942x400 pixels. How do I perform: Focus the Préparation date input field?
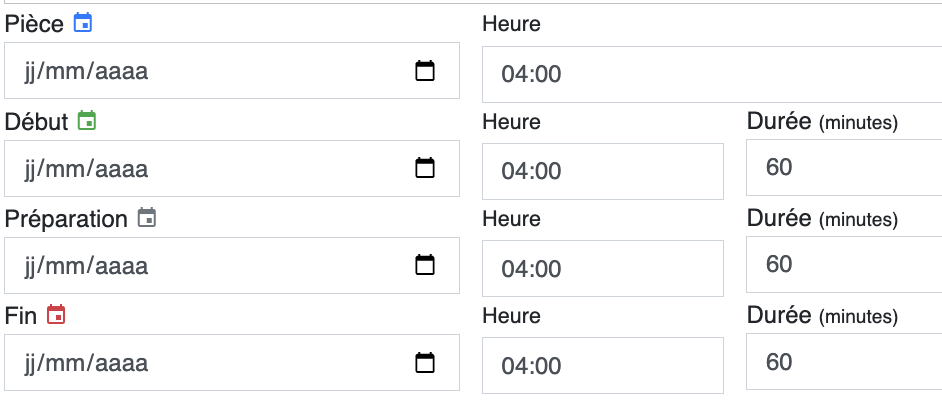pos(232,265)
